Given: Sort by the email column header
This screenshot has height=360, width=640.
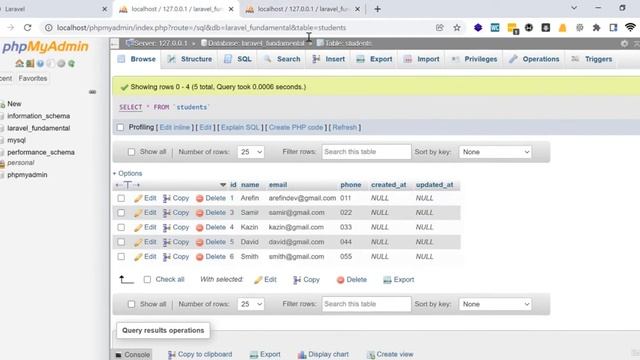Looking at the screenshot, I should (278, 185).
